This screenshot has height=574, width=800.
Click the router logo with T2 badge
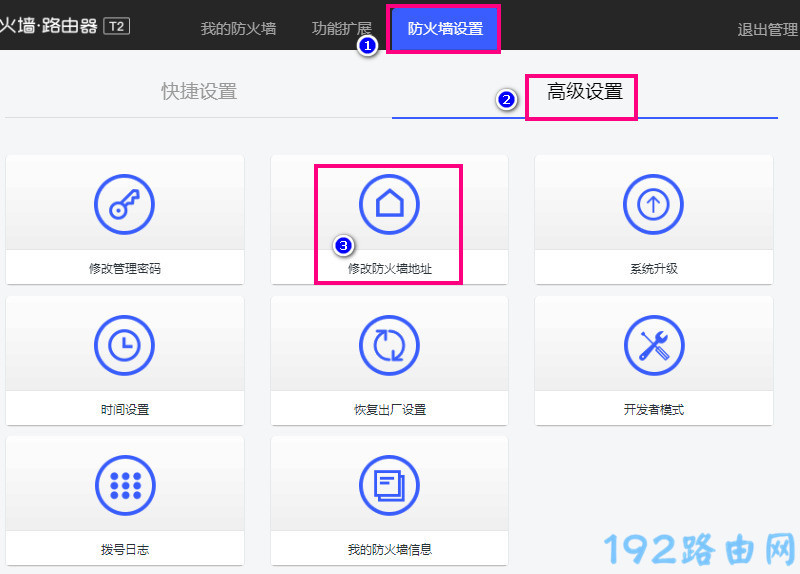(x=64, y=25)
